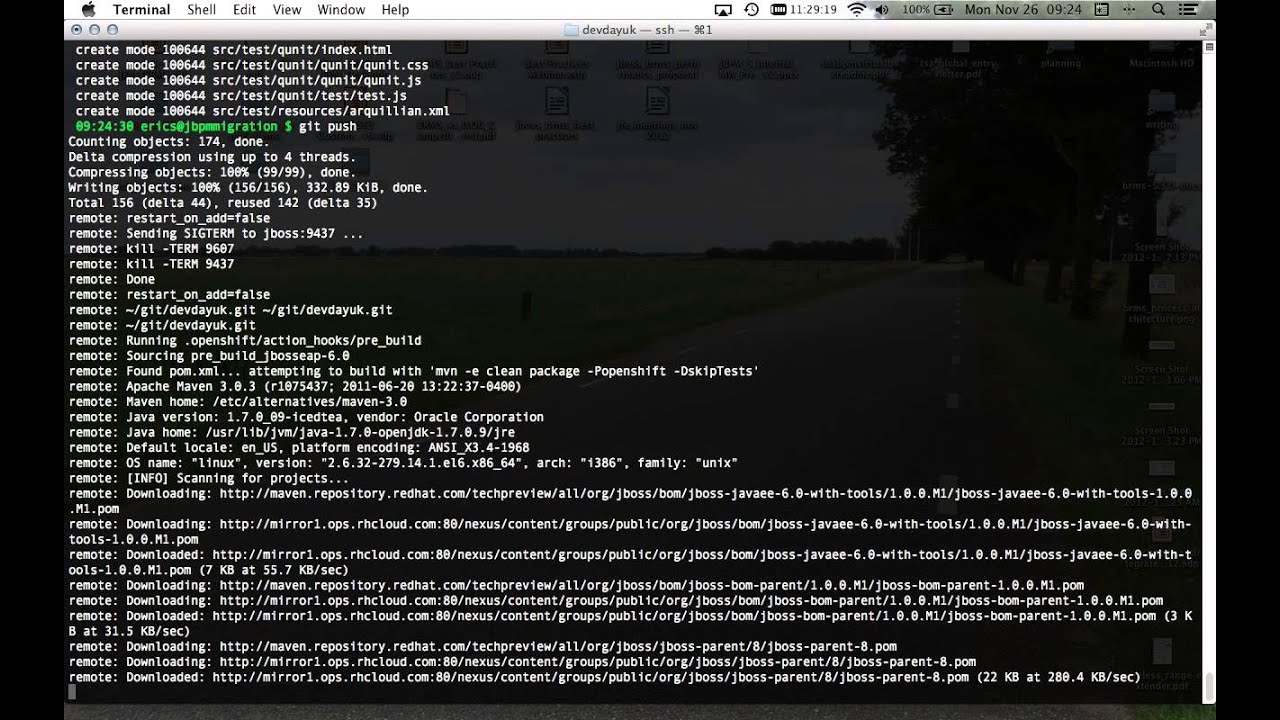Open the volume control icon
Viewport: 1280px width, 720px height.
point(883,10)
